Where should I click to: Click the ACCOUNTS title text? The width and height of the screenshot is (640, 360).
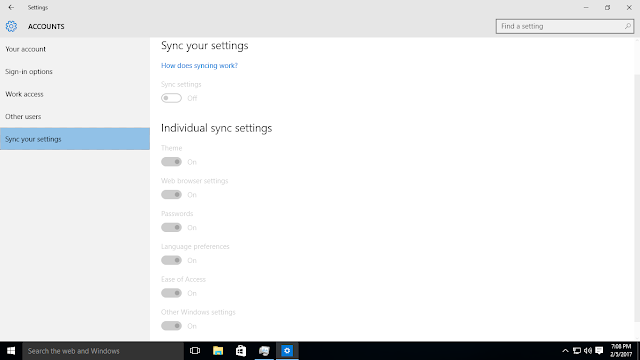(46, 26)
